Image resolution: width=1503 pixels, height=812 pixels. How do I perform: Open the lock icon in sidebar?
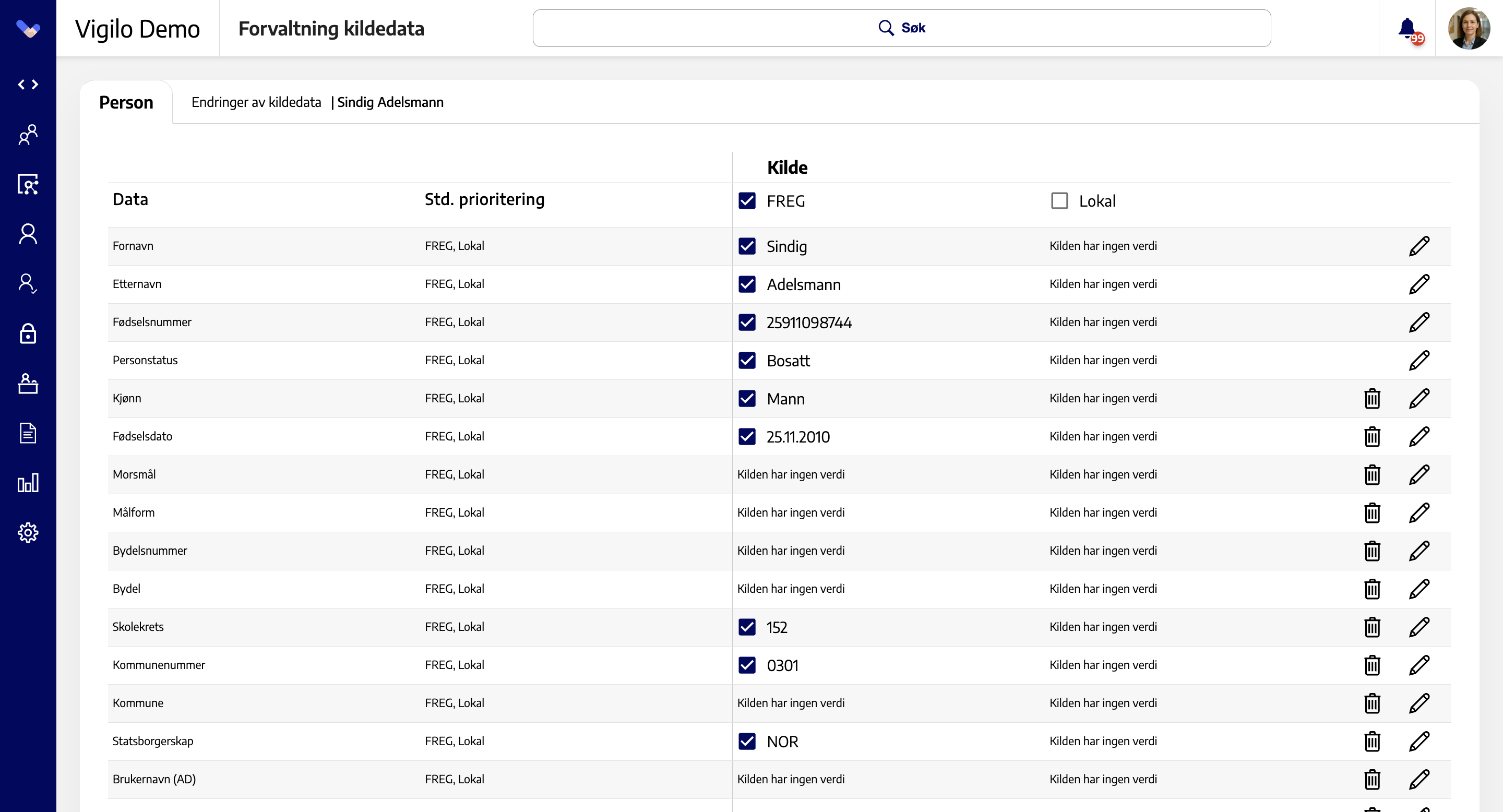(x=28, y=333)
